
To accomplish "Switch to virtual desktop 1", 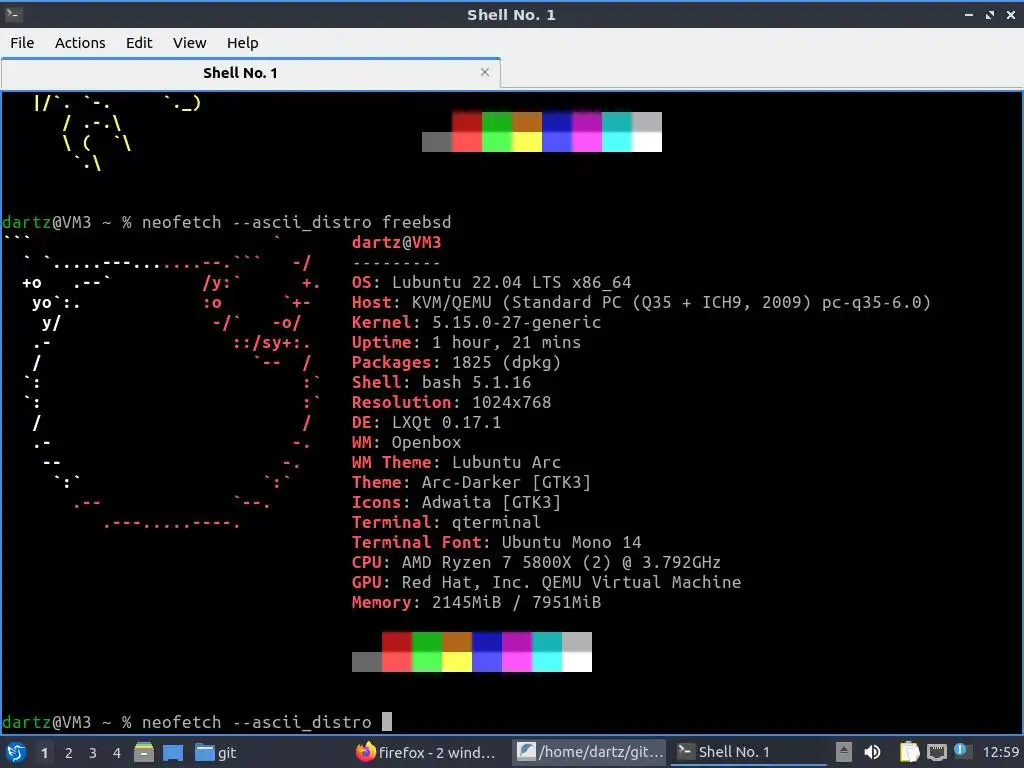I will [44, 753].
